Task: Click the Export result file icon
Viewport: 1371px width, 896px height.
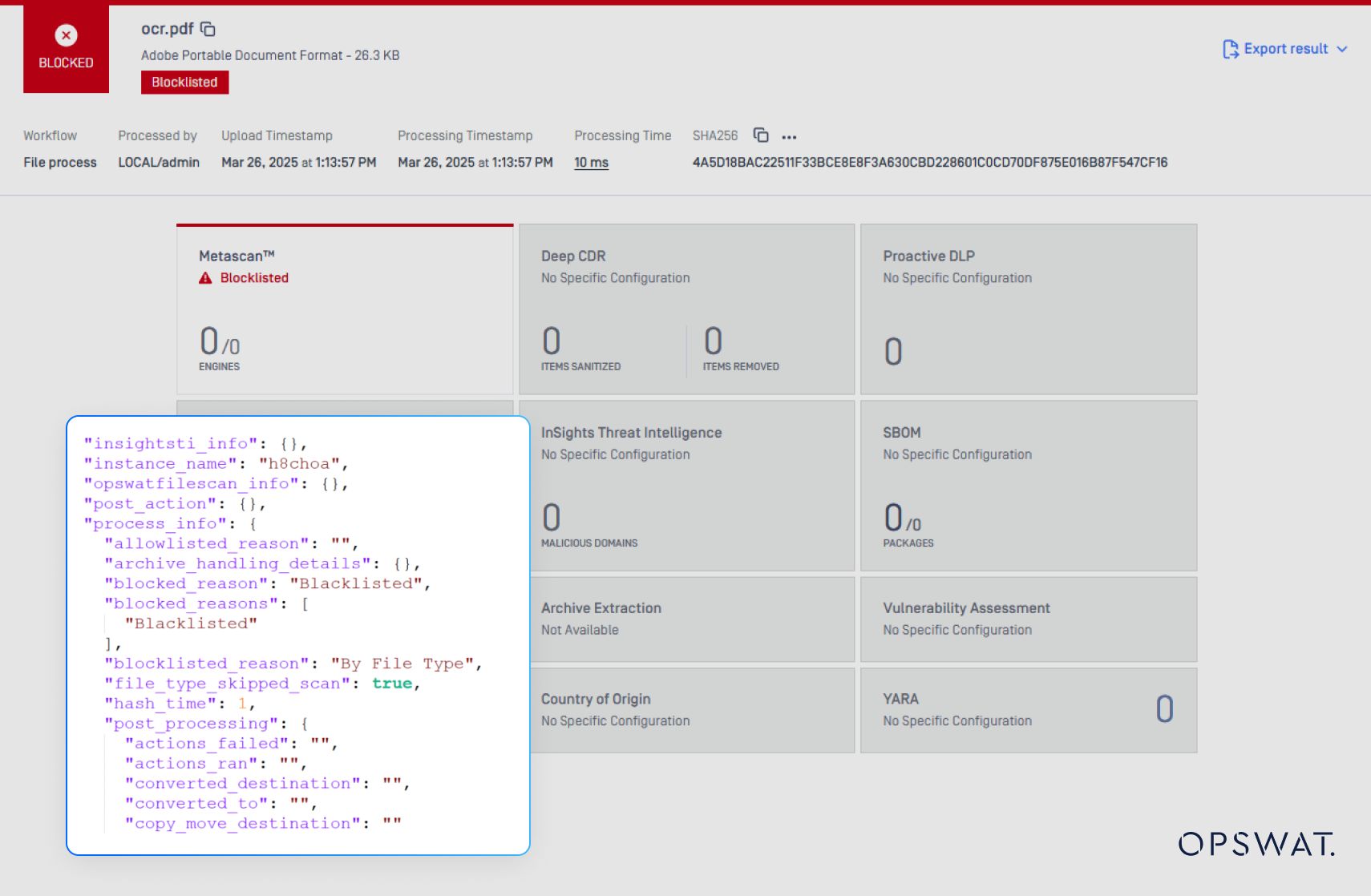Action: point(1230,49)
